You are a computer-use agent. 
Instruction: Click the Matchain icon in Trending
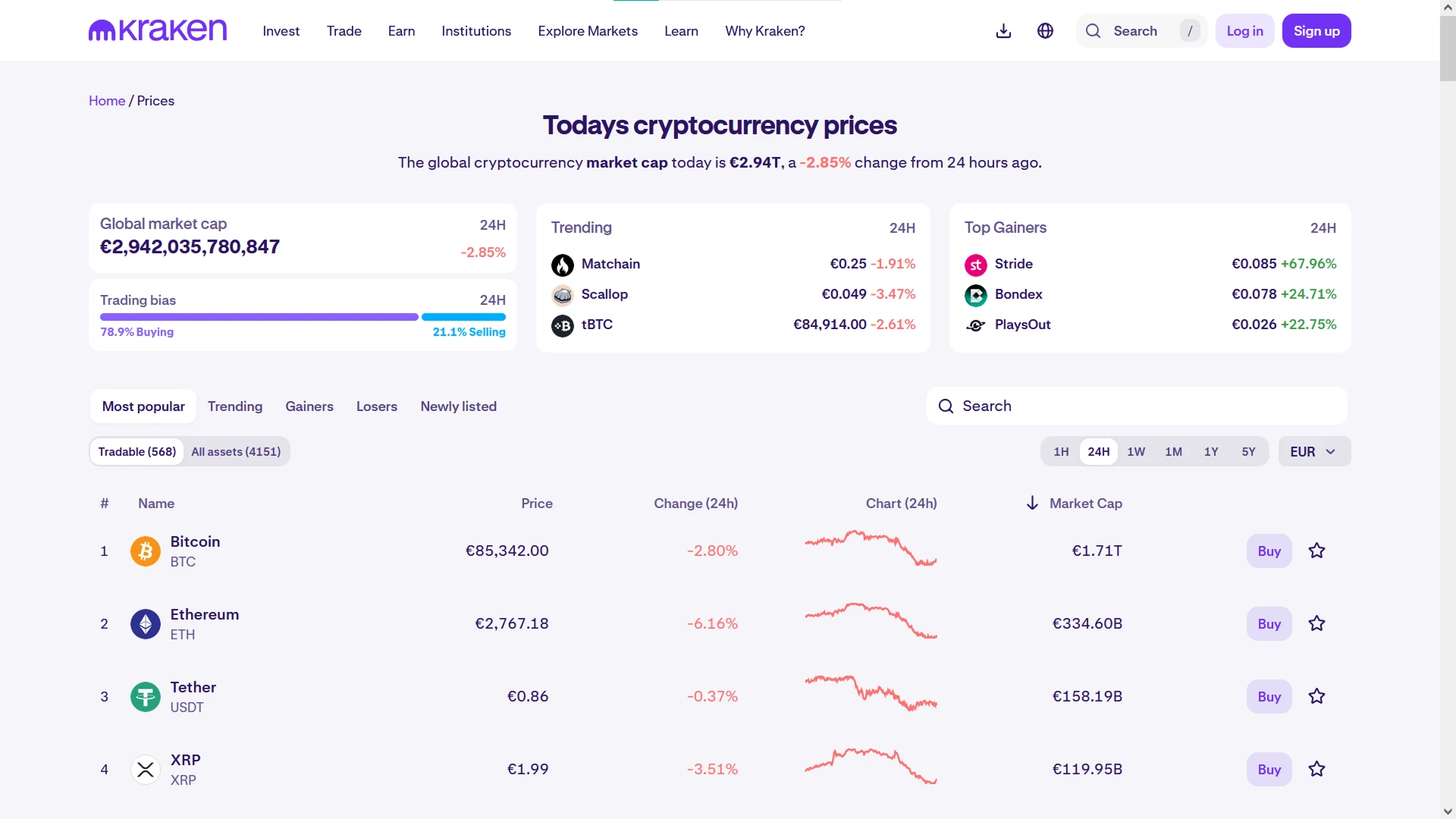(562, 265)
